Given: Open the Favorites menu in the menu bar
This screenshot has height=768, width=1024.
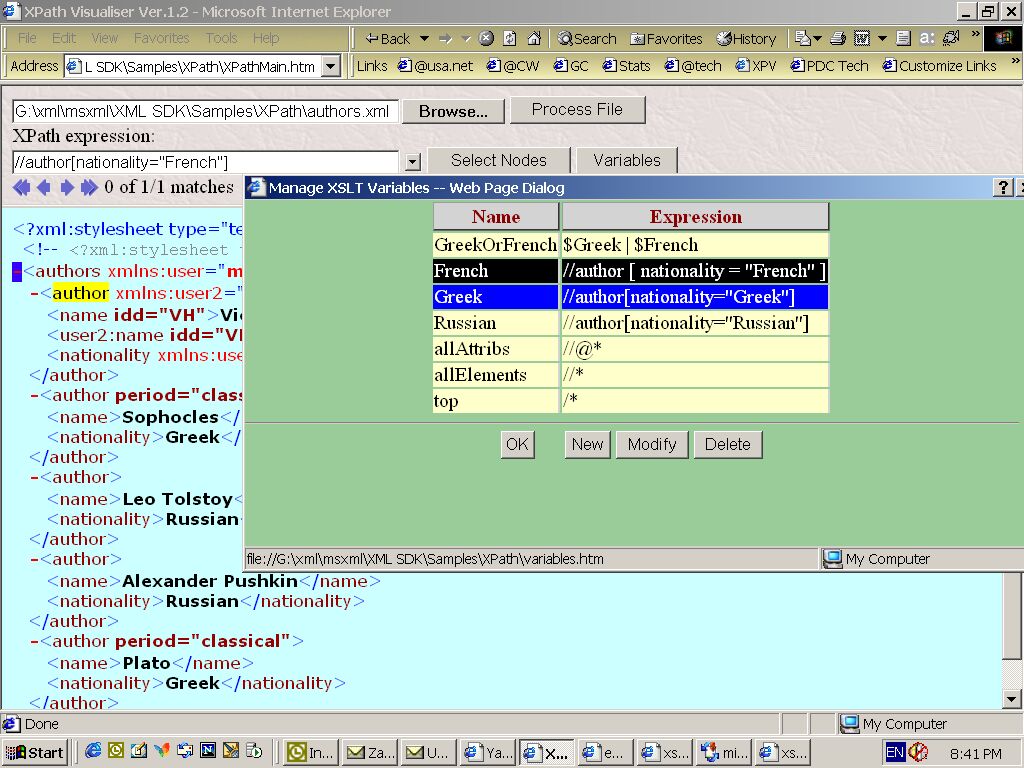Looking at the screenshot, I should coord(161,38).
